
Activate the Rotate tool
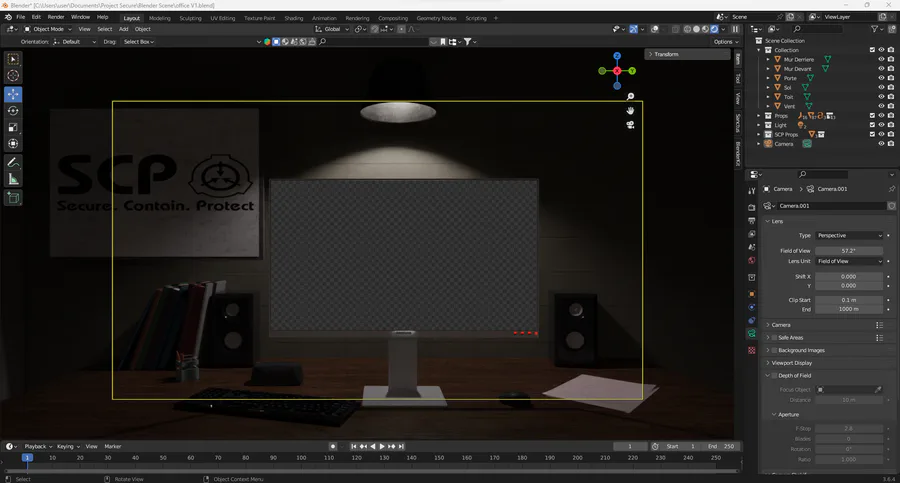coord(13,111)
